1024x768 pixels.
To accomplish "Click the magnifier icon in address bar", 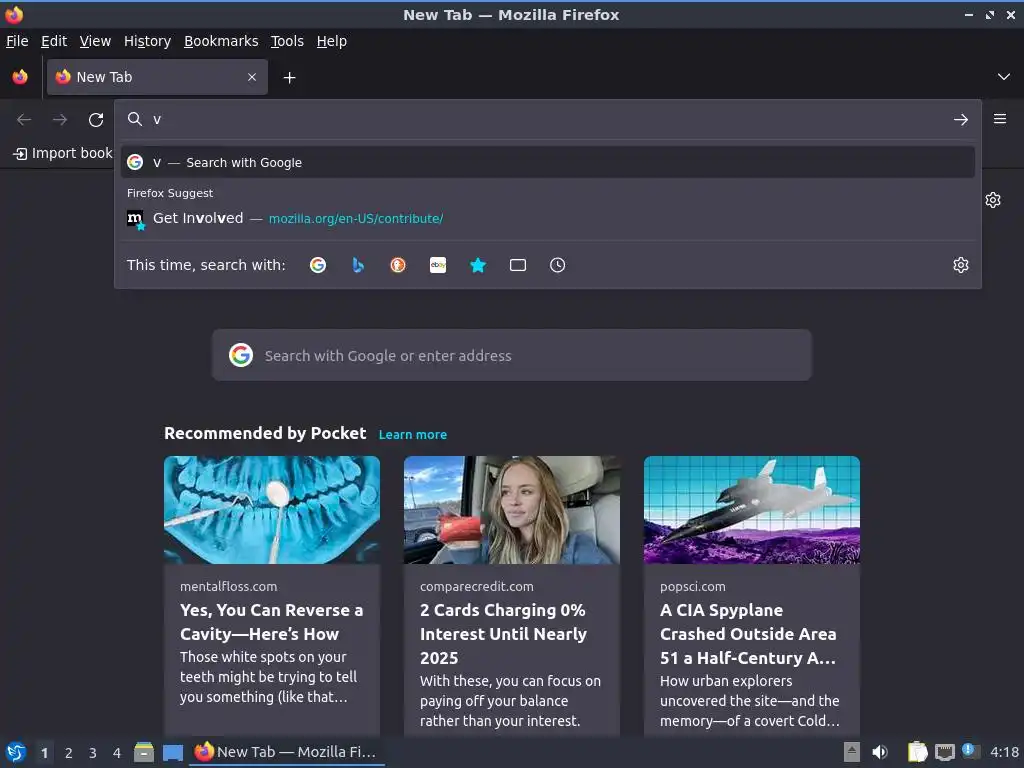I will click(135, 119).
